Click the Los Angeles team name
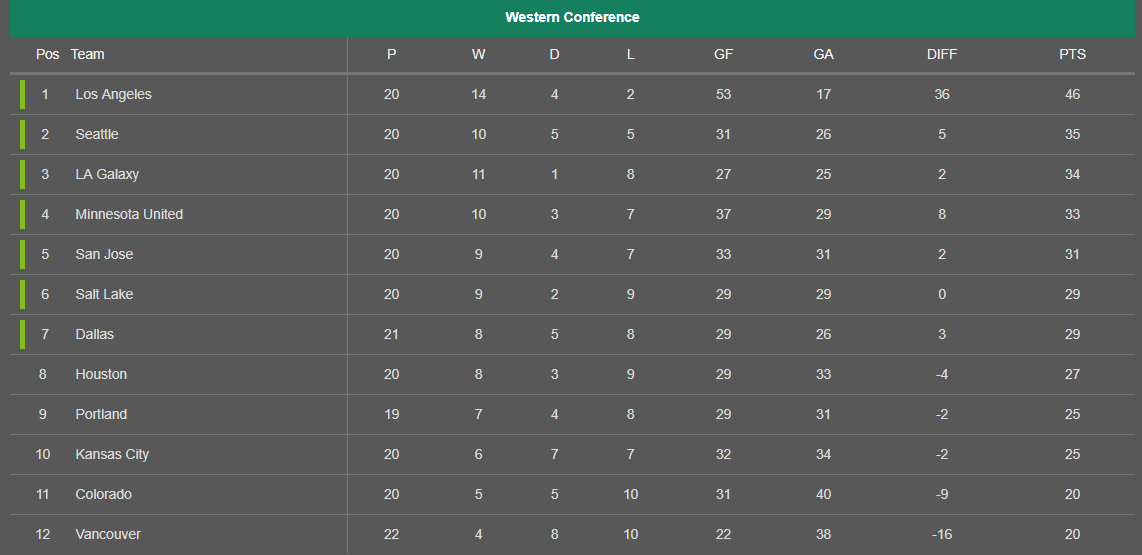 pyautogui.click(x=114, y=95)
